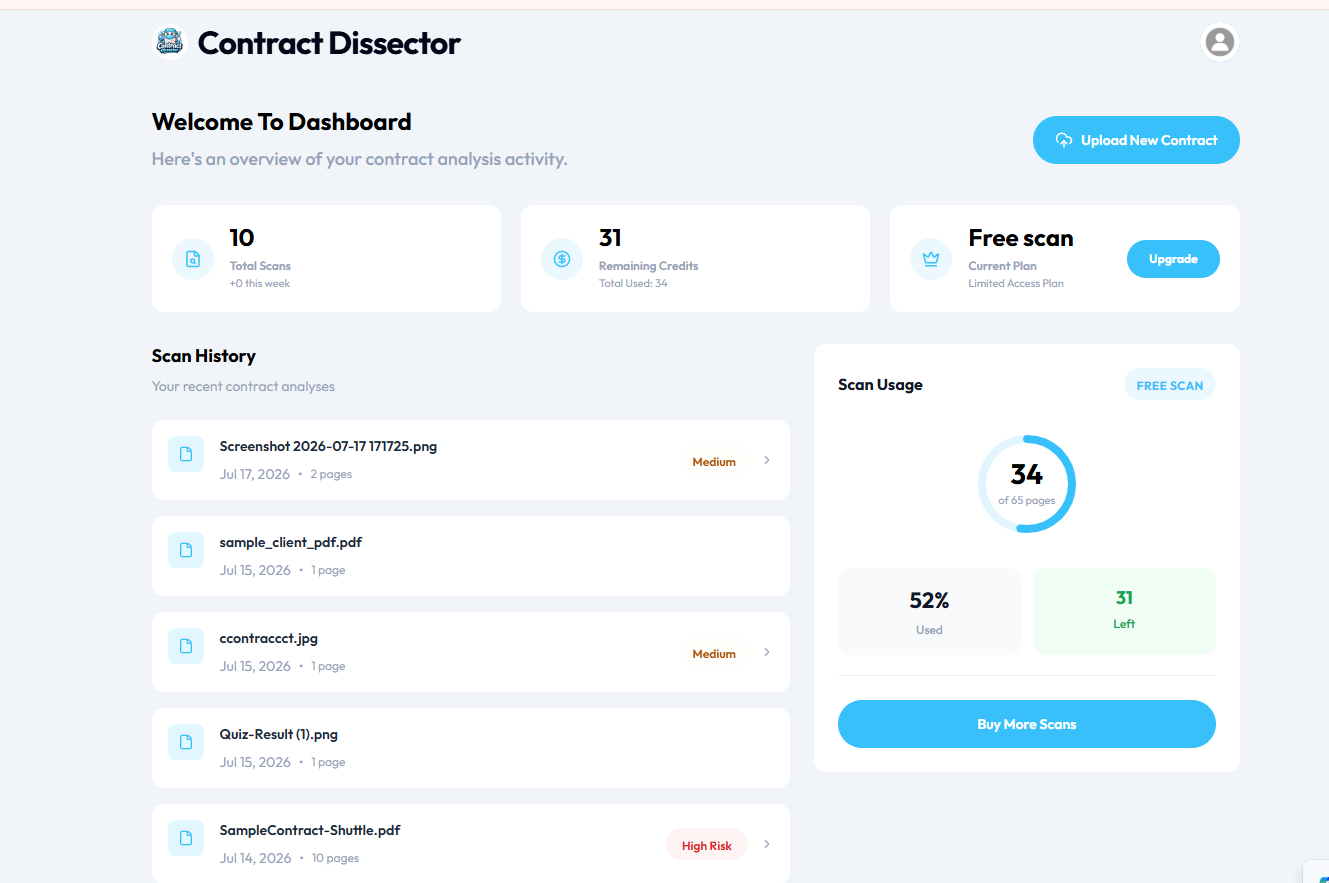Click the file icon for SampleContract-Shuttle.pdf
The height and width of the screenshot is (883, 1329).
coord(186,838)
